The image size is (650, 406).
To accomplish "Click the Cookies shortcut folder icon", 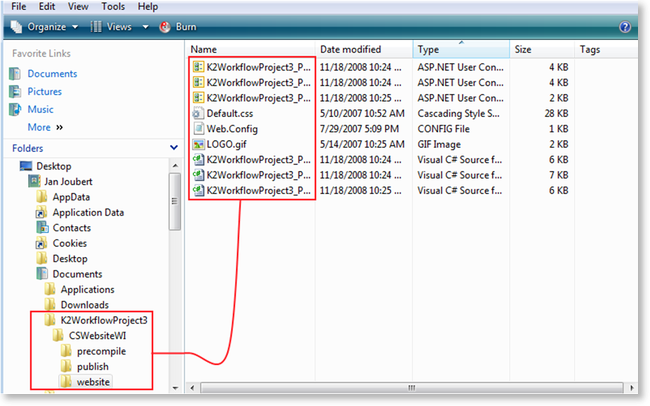I will 41,243.
